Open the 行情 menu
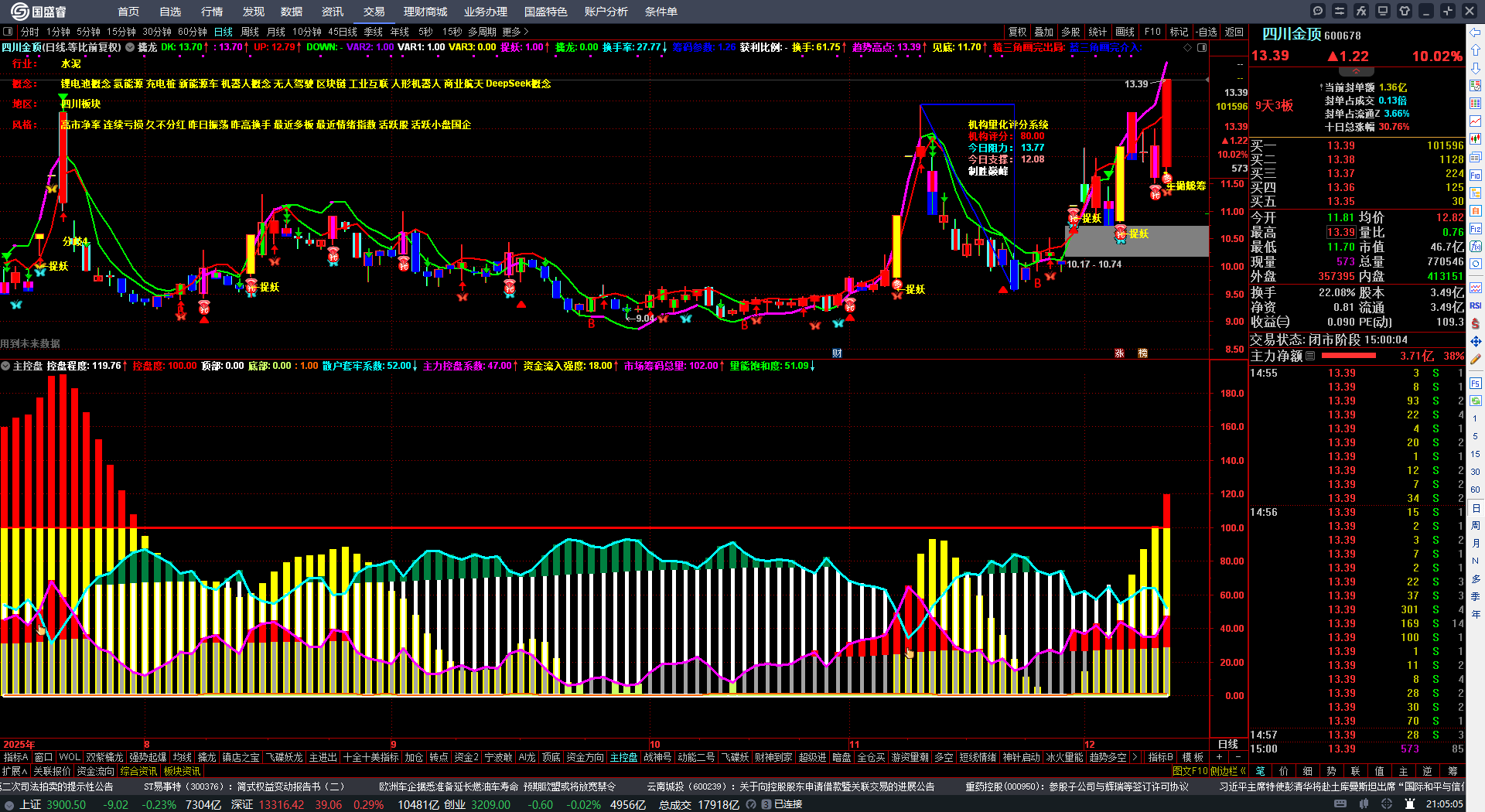The image size is (1485, 812). pyautogui.click(x=212, y=12)
